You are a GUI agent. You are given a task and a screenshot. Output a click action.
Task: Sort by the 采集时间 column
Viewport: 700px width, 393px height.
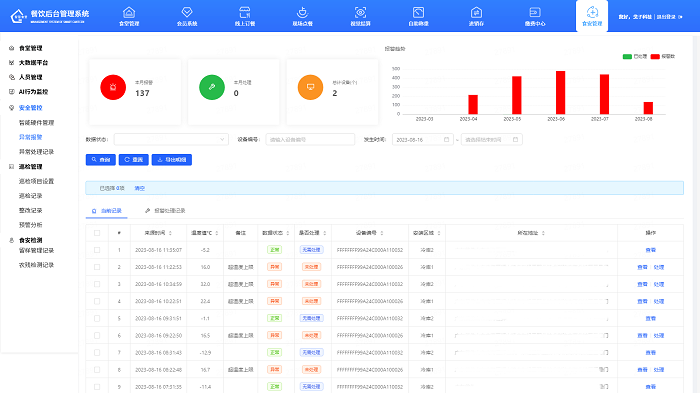pyautogui.click(x=158, y=233)
